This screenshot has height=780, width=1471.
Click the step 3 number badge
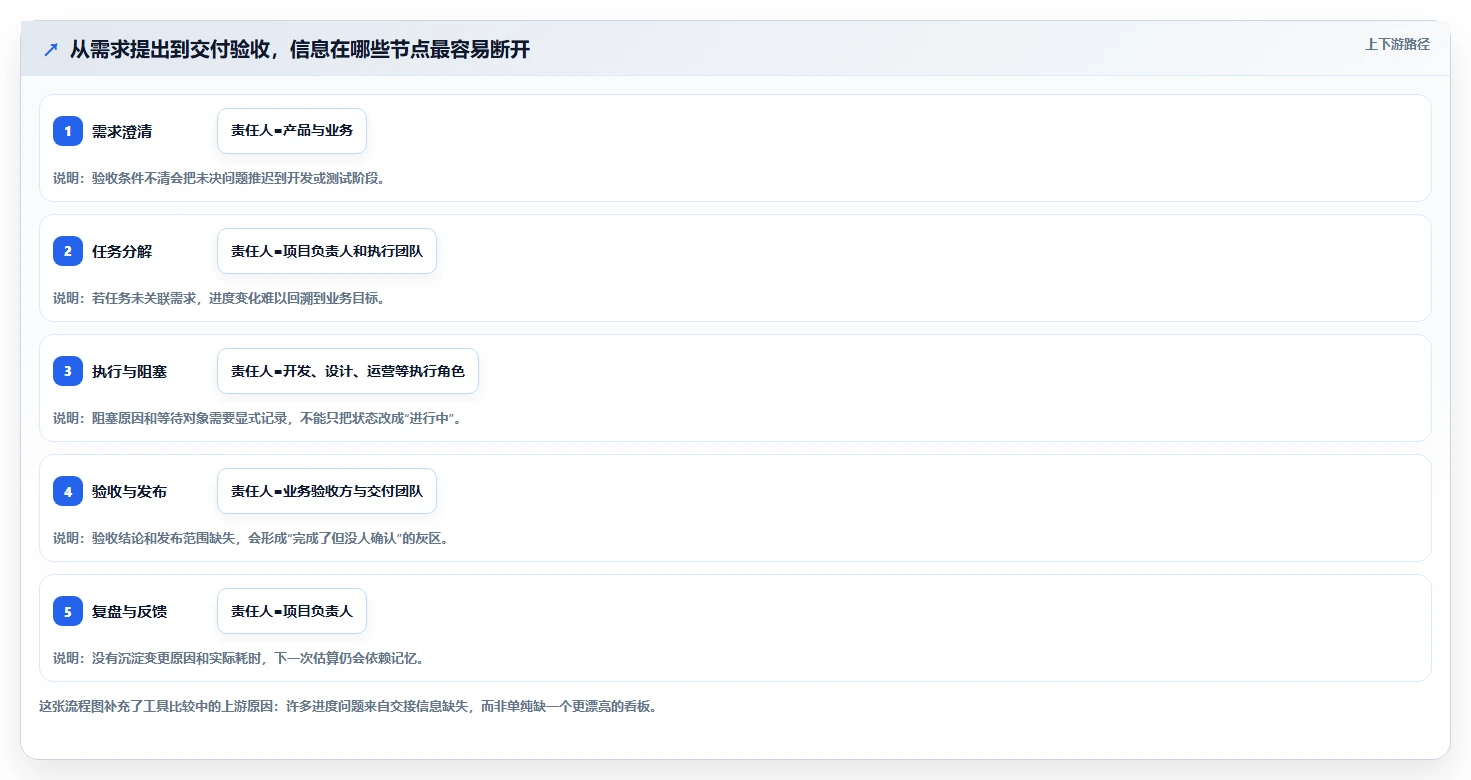pos(68,371)
